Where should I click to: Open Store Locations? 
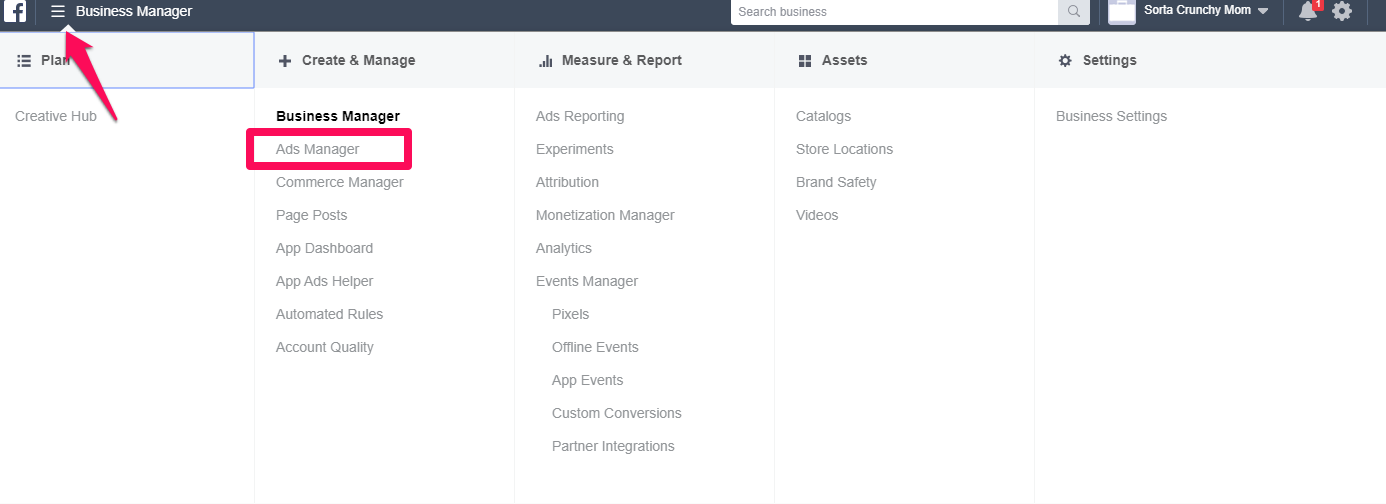(844, 149)
